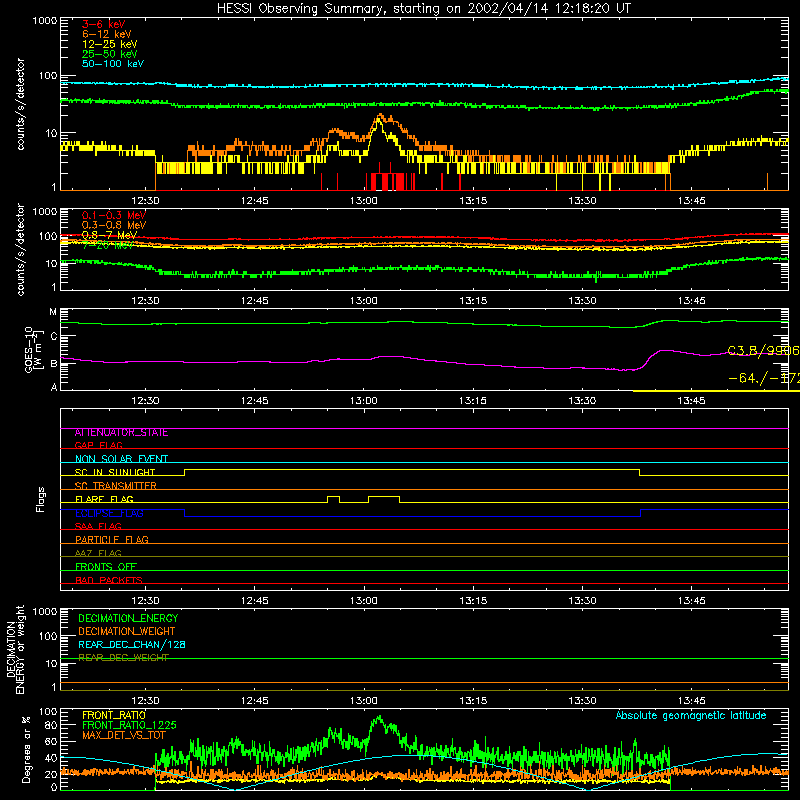The image size is (800, 800).
Task: Click the vertical Flags axis label
Action: [41, 499]
